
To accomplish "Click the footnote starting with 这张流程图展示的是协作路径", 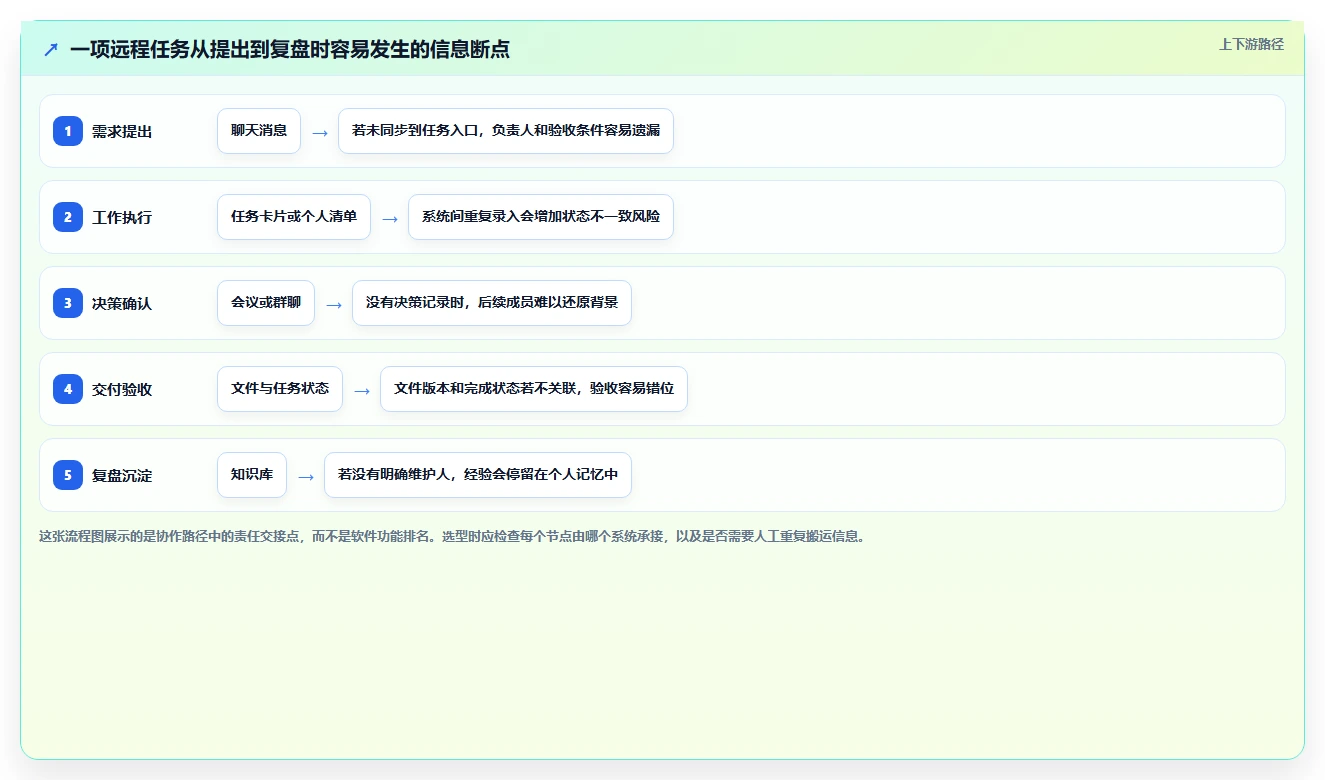I will pyautogui.click(x=452, y=536).
